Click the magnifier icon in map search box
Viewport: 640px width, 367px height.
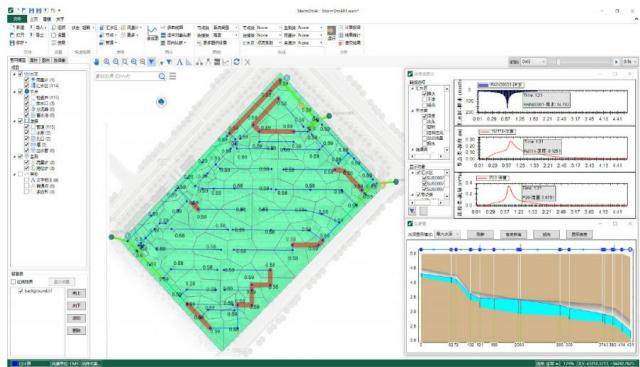(162, 76)
